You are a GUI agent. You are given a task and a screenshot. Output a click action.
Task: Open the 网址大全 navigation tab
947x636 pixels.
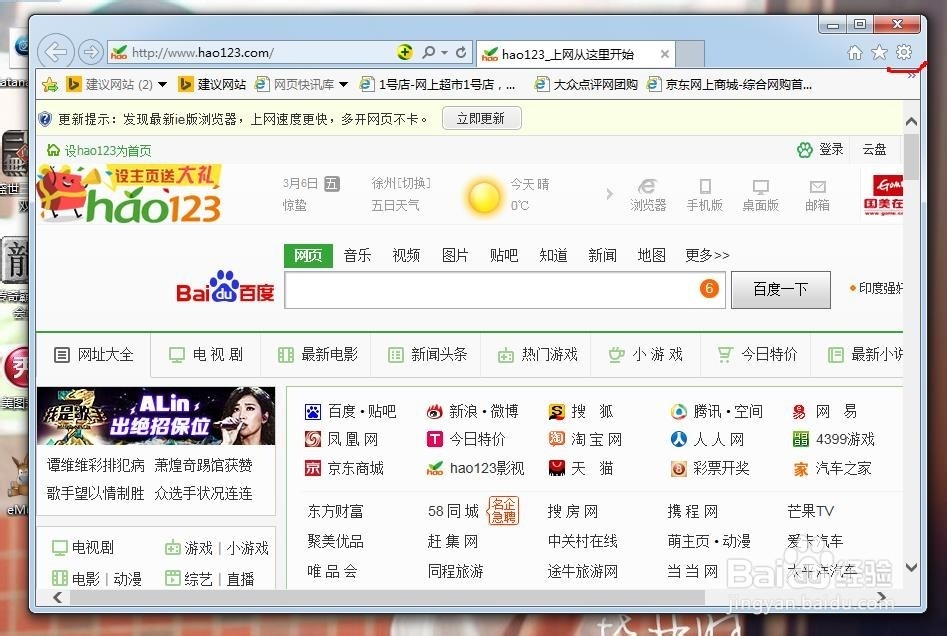tap(94, 355)
